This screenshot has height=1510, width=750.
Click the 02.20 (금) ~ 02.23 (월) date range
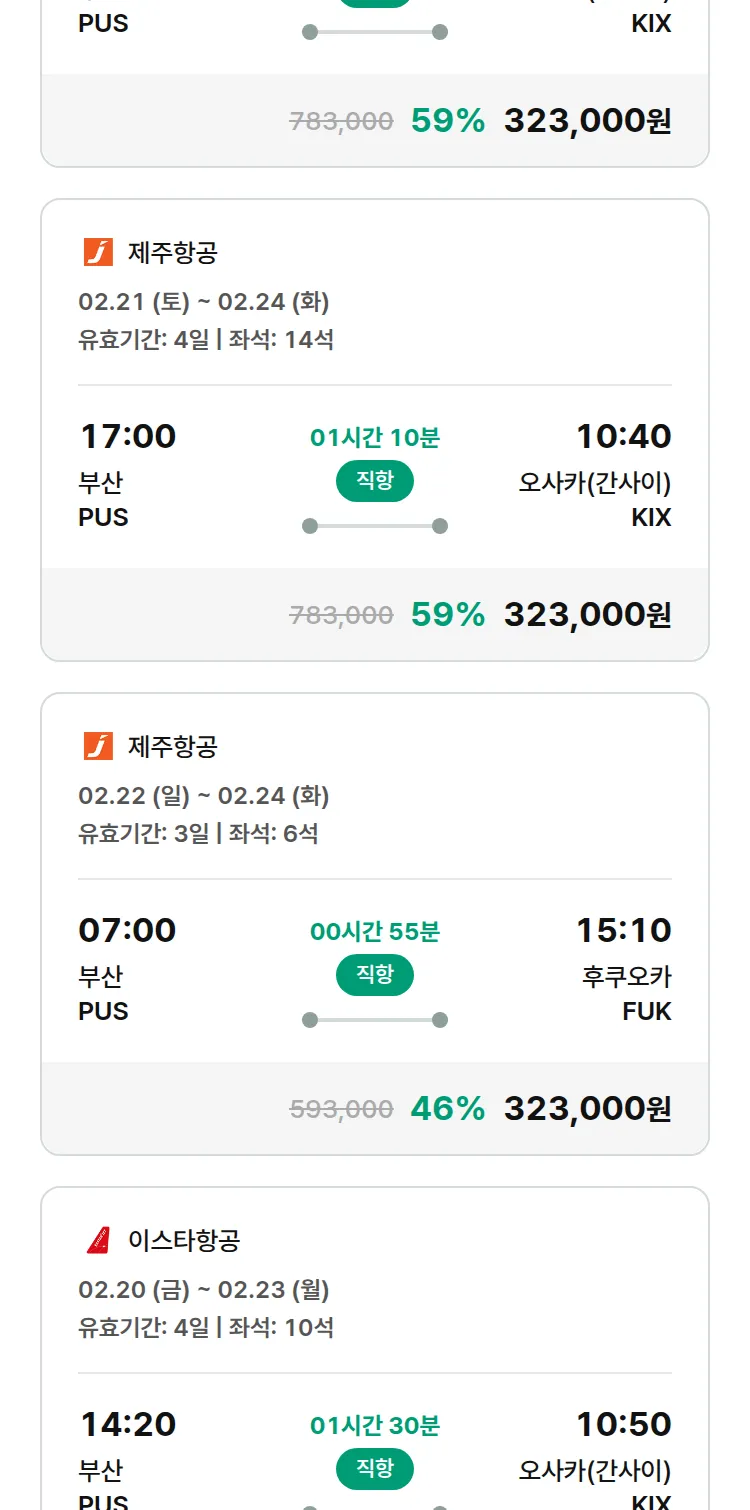click(204, 1289)
